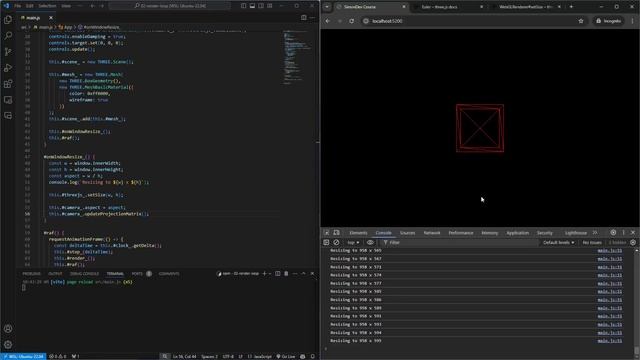Switch to the Debug Console panel tab
Viewport: 640px width, 360px height.
[84, 273]
